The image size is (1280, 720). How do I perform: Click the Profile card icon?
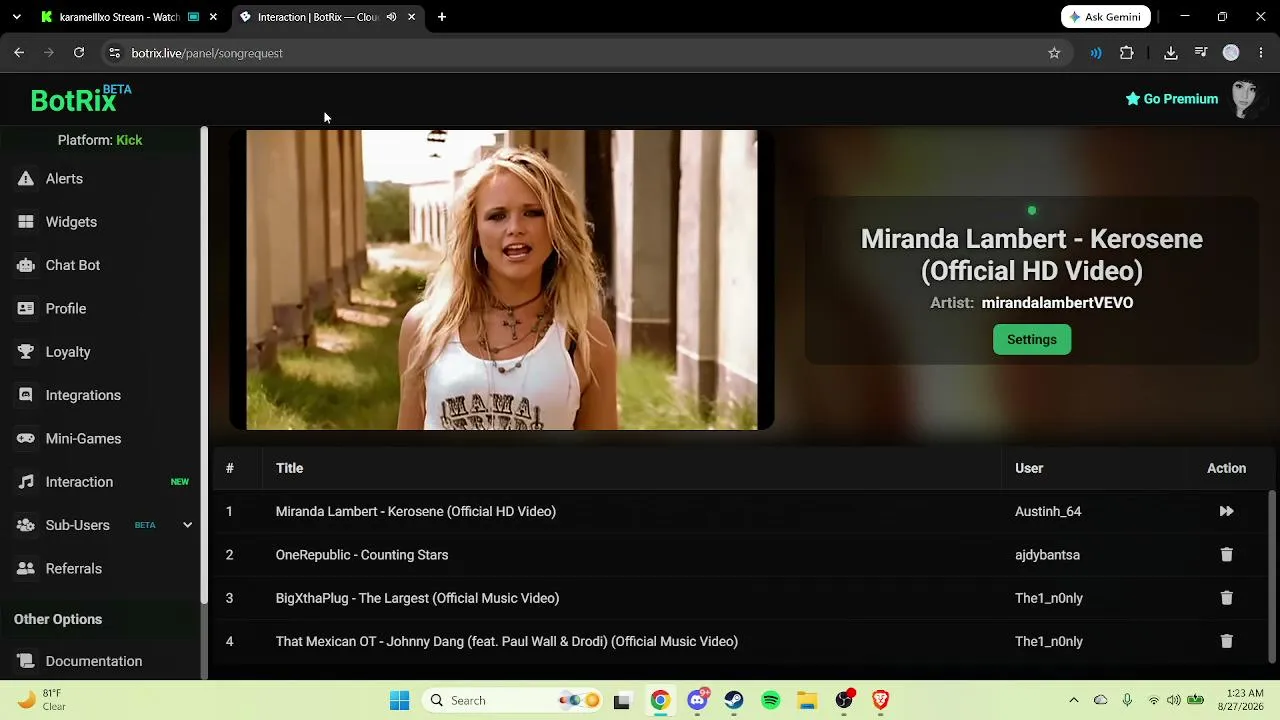click(x=26, y=309)
